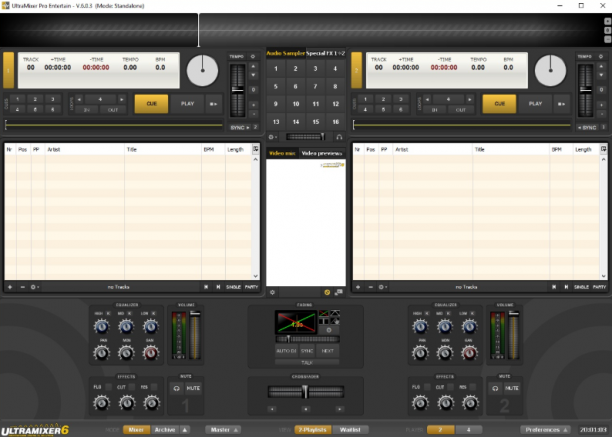Open video mix settings gear

click(x=272, y=292)
